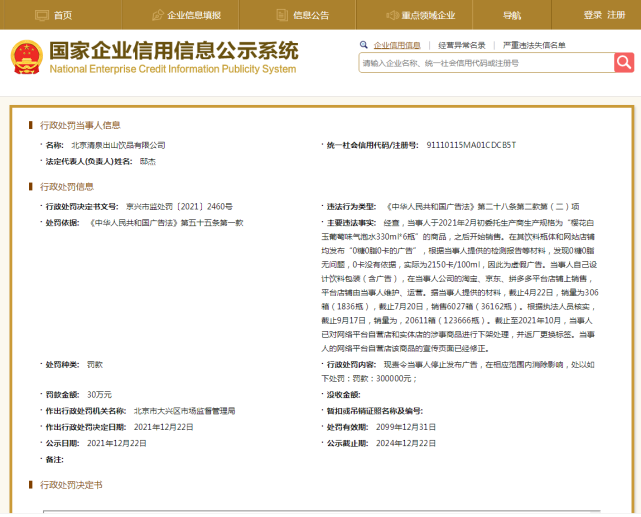Click the red search magnifier button
This screenshot has width=641, height=517.
[624, 63]
